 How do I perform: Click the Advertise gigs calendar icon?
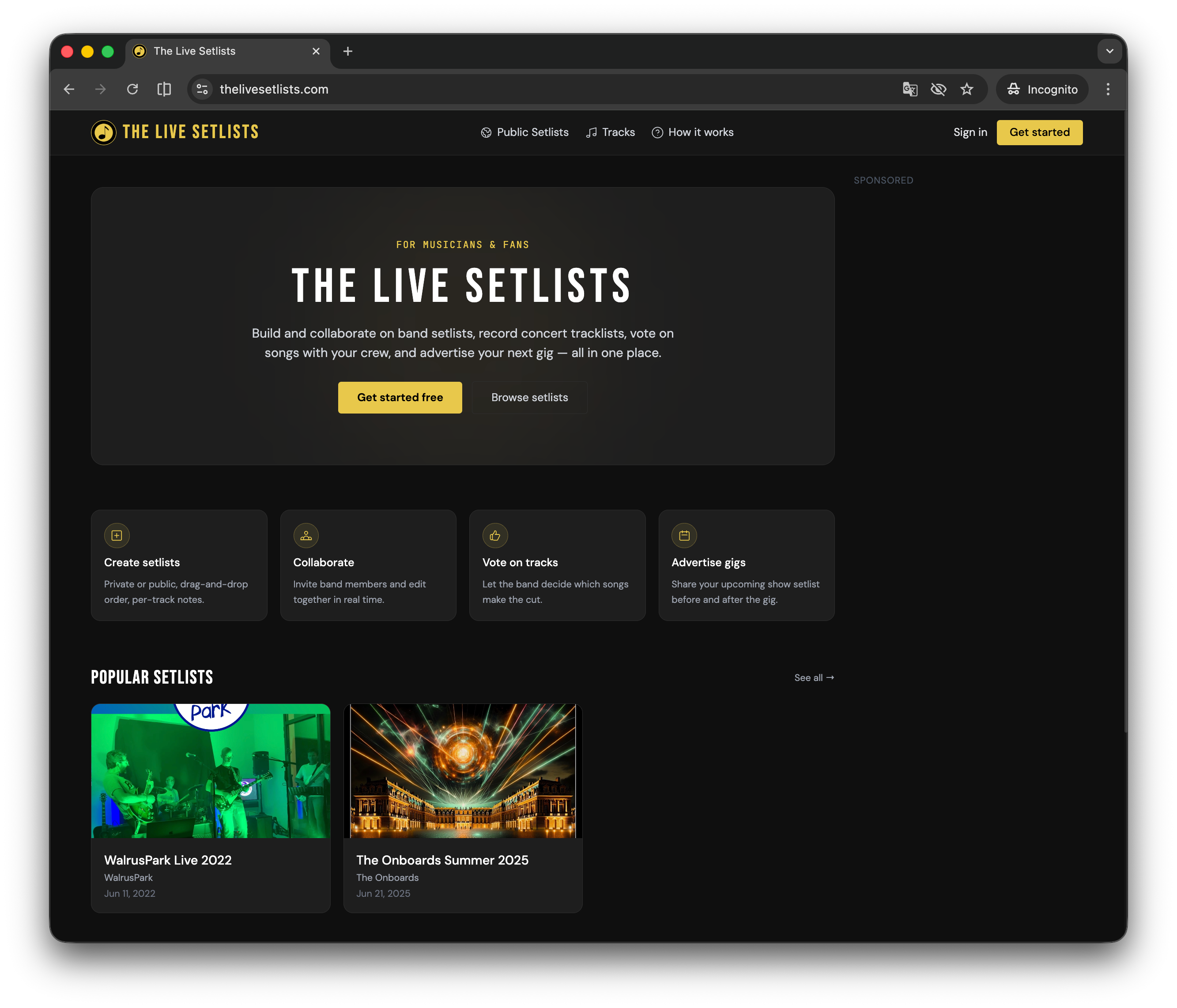684,535
